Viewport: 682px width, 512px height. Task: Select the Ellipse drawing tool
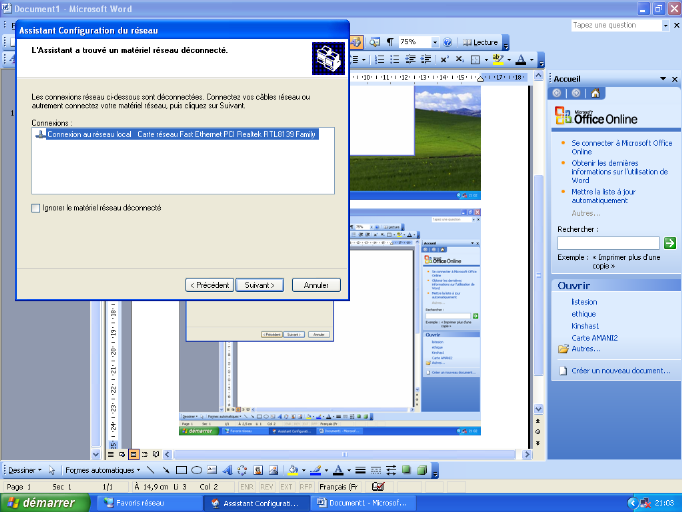click(x=196, y=470)
